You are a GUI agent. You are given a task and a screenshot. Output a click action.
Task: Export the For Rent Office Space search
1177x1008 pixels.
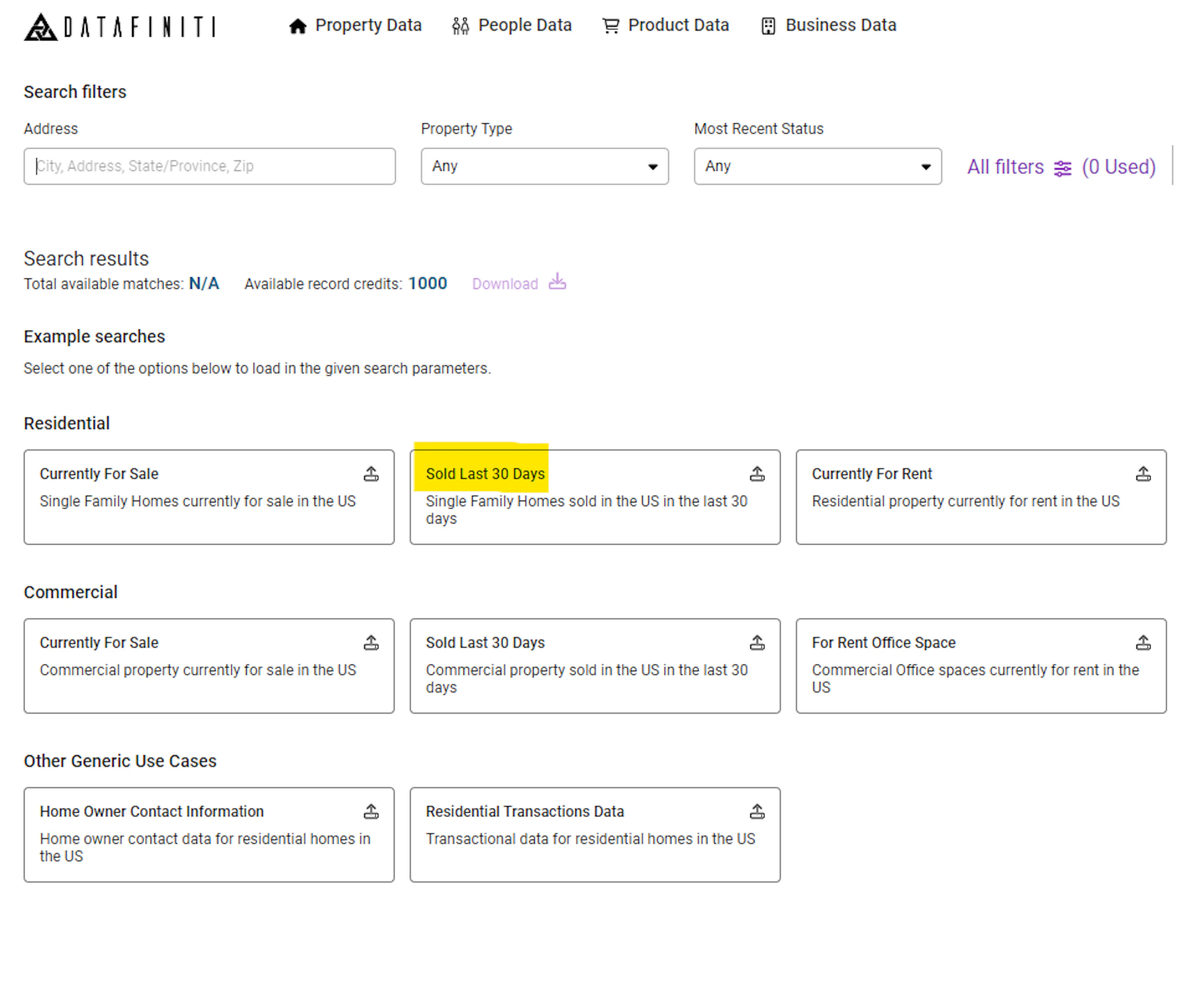pyautogui.click(x=1143, y=642)
